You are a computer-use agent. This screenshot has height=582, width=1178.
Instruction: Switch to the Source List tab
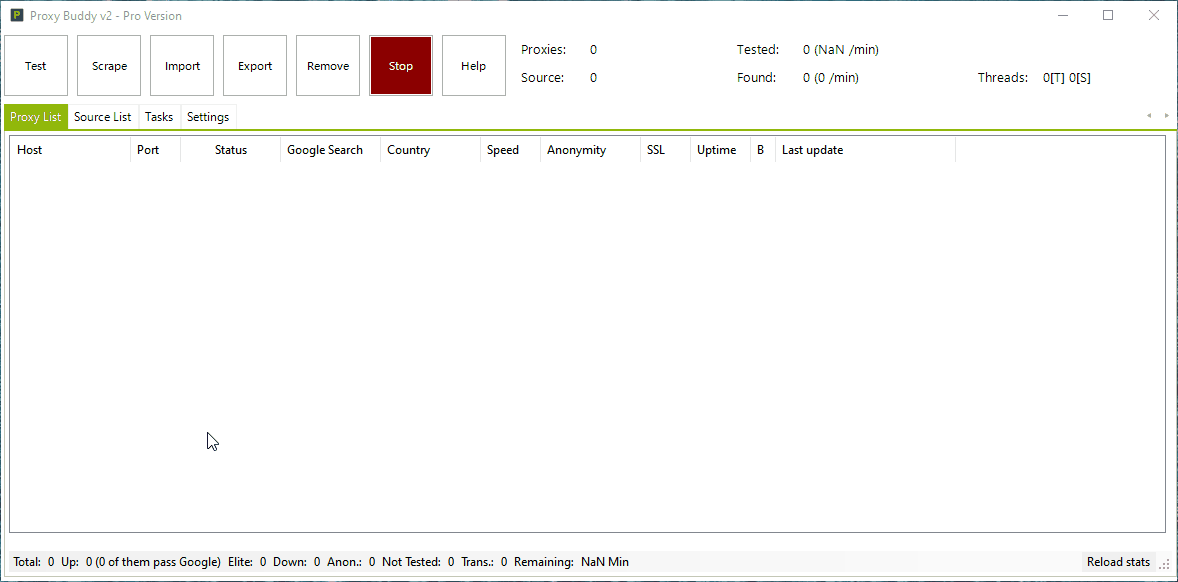pos(103,116)
